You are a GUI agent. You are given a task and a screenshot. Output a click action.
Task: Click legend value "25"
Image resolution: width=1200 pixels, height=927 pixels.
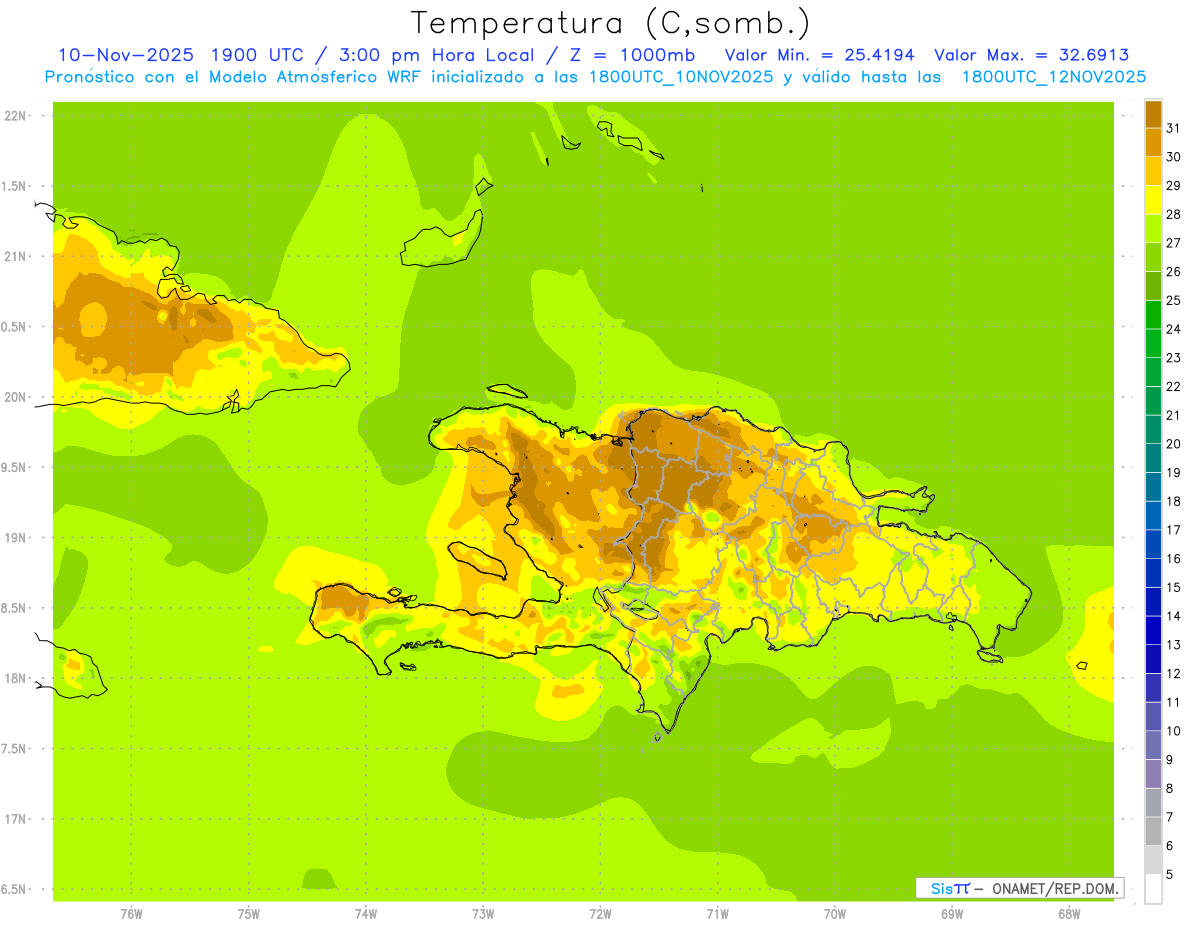pos(1174,300)
